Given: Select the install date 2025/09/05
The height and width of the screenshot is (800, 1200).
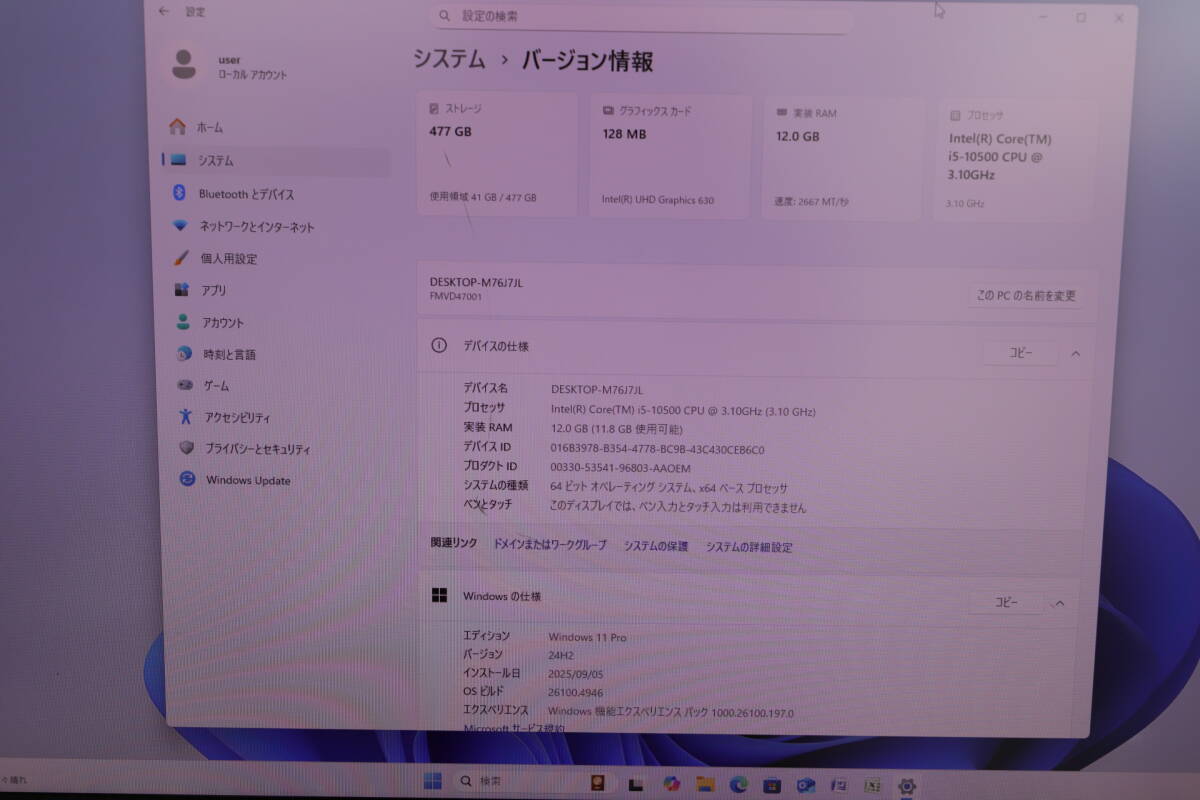Looking at the screenshot, I should tap(576, 674).
